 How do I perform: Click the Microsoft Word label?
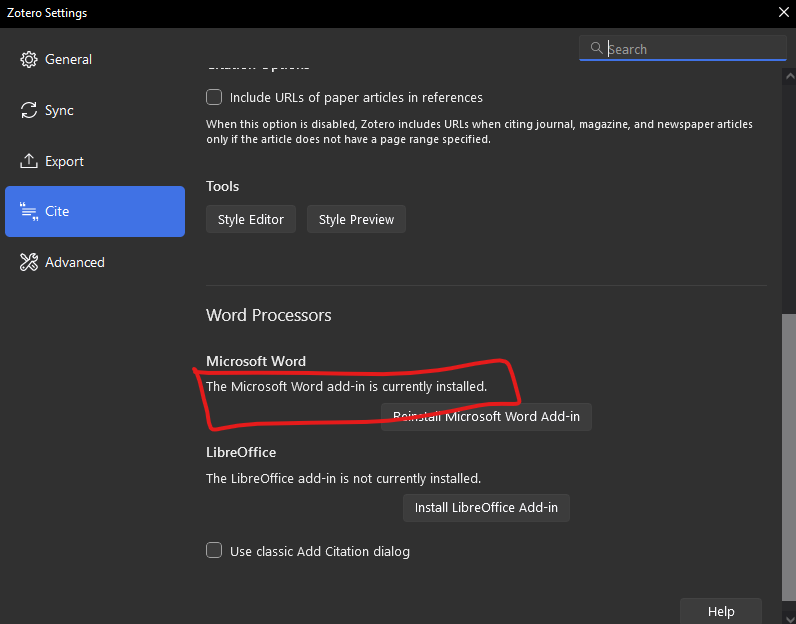coord(256,361)
